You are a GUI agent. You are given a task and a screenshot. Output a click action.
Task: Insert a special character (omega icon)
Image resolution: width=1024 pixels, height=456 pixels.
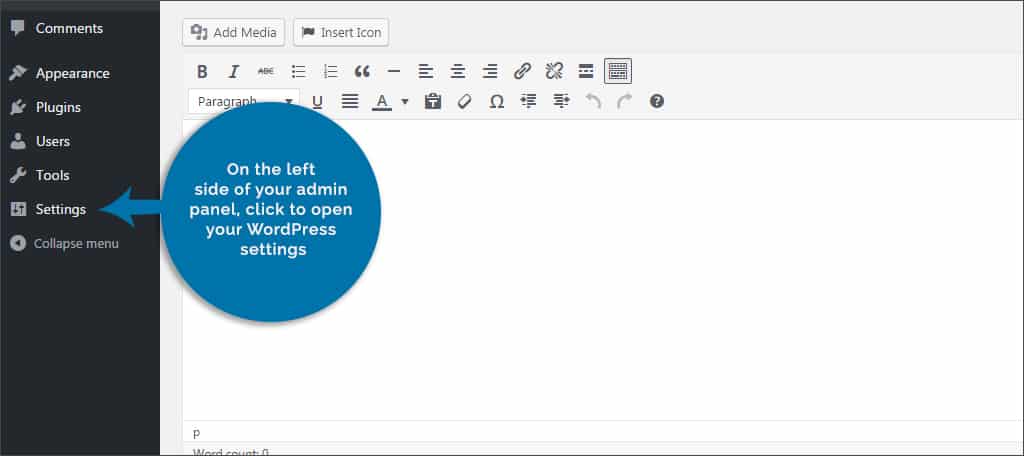point(497,102)
